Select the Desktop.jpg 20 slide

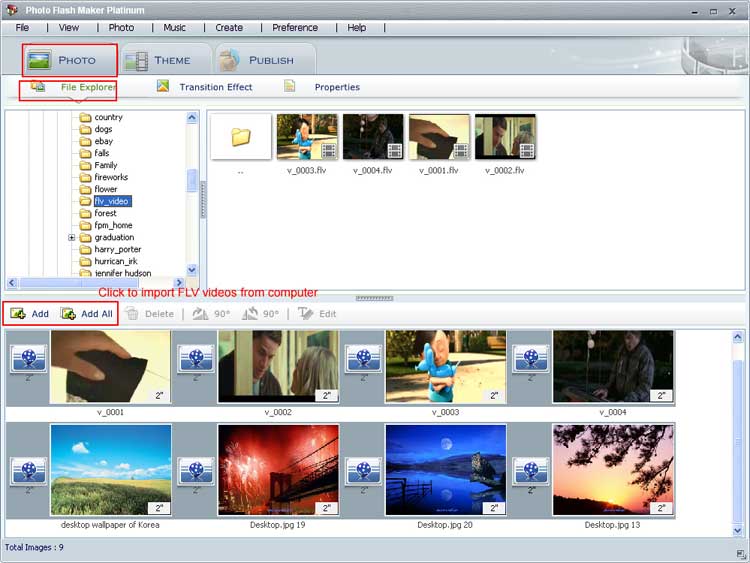[x=446, y=470]
